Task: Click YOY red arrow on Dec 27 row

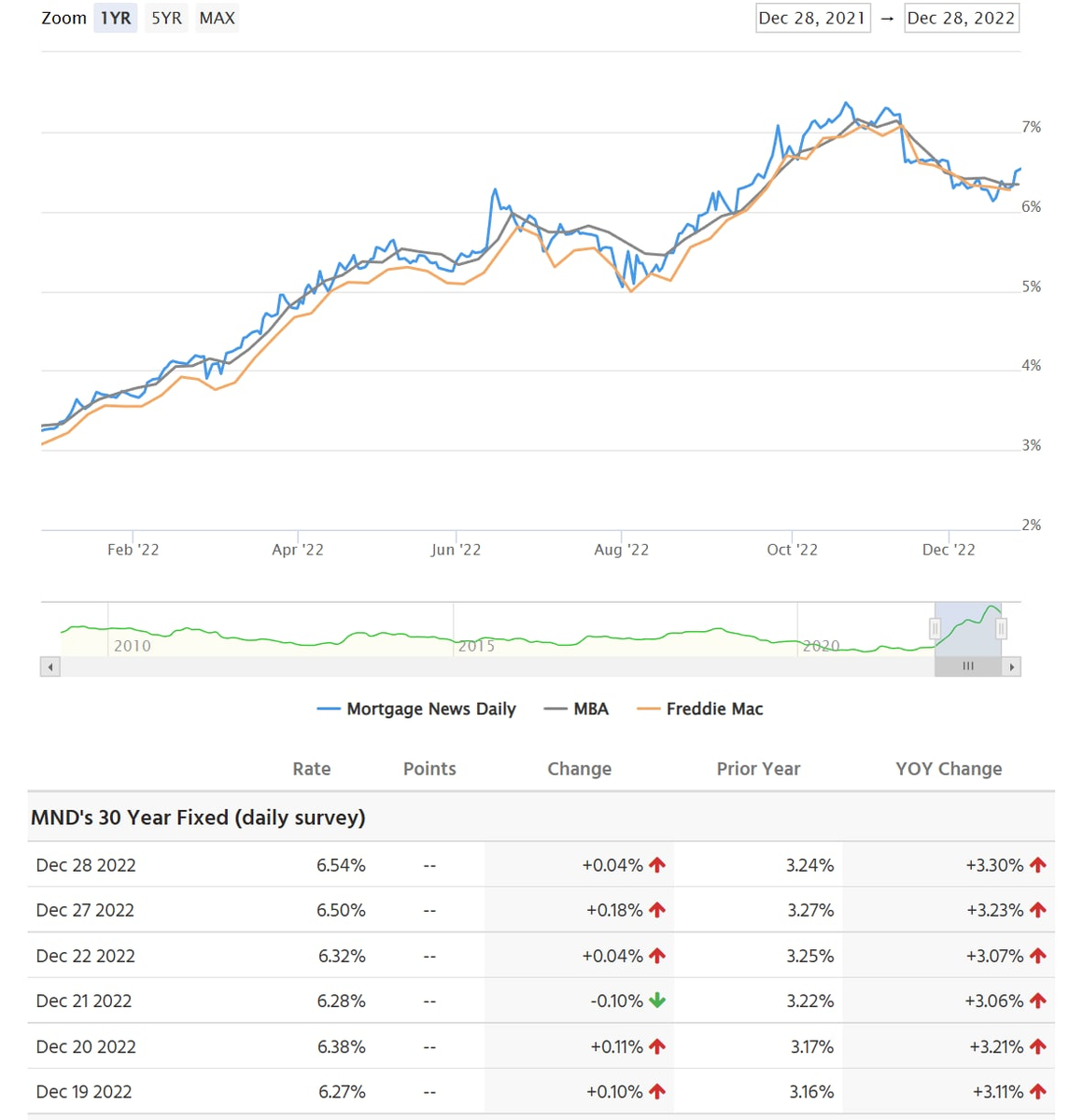Action: 1037,910
